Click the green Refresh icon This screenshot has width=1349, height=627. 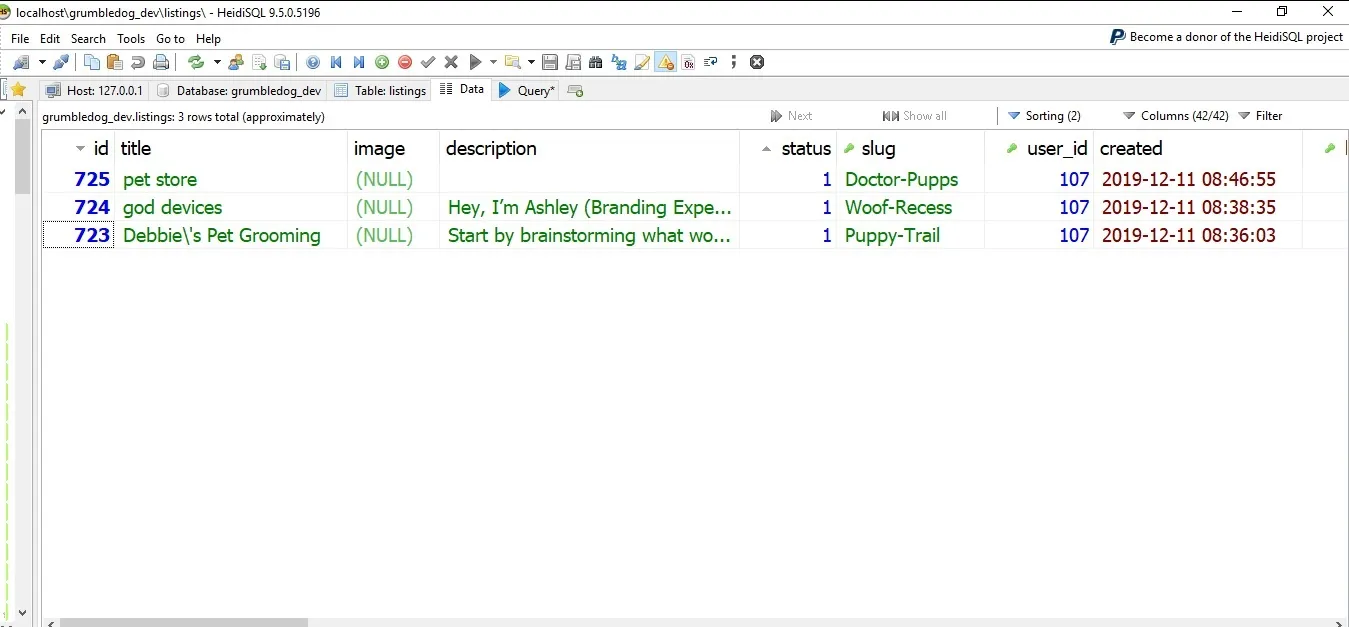(x=196, y=62)
